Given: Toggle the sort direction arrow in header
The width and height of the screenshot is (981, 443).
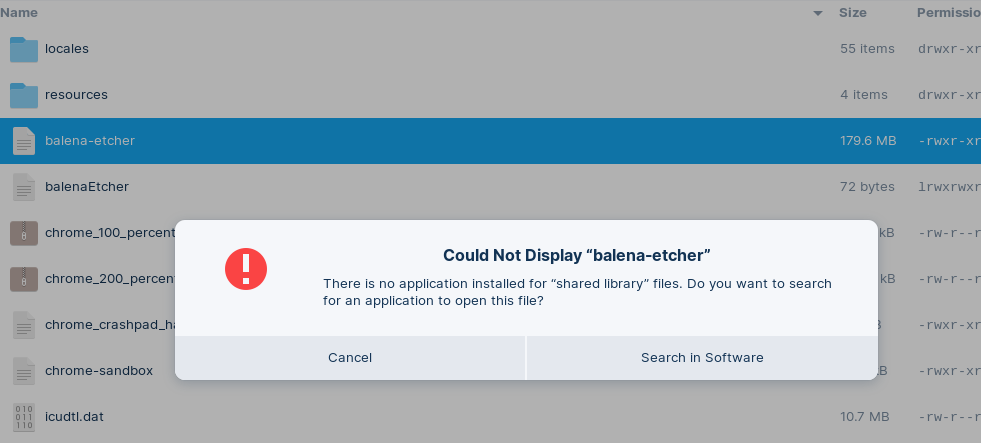Looking at the screenshot, I should click(x=818, y=13).
